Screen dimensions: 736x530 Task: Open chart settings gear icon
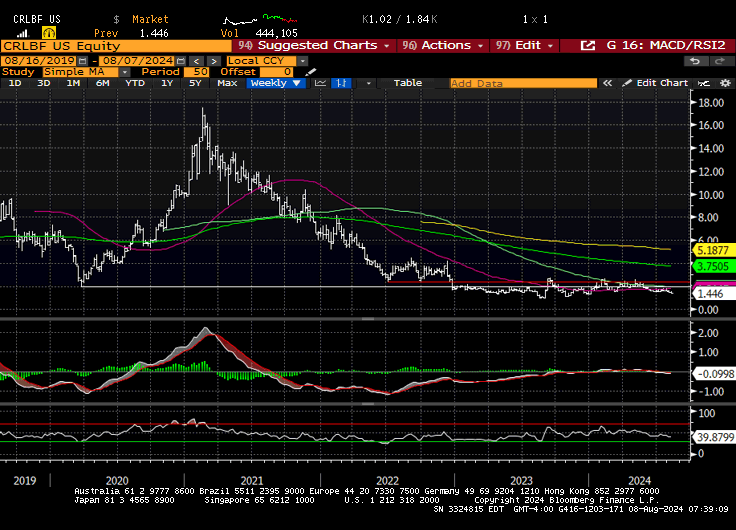tap(725, 83)
